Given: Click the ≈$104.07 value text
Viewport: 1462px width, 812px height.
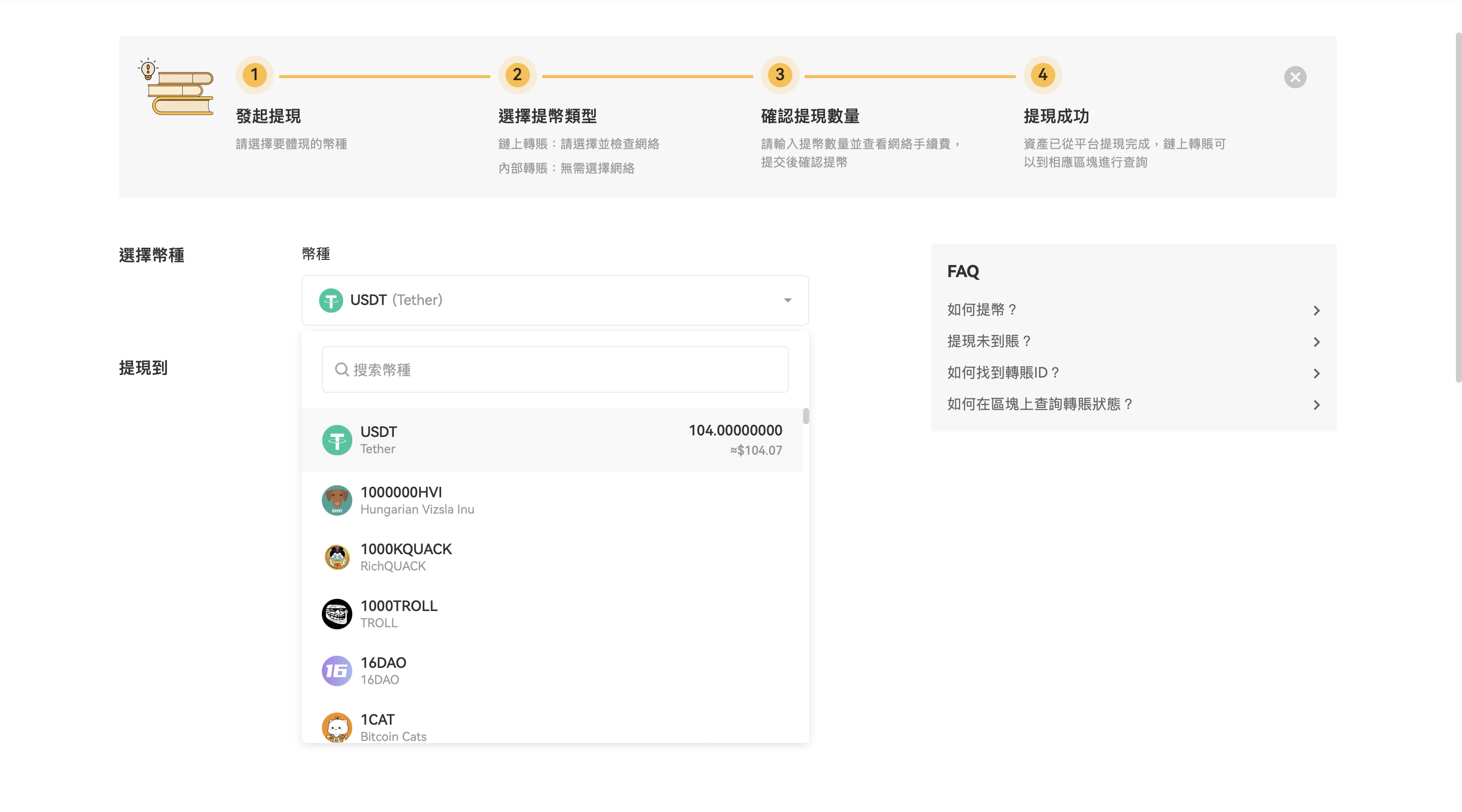Looking at the screenshot, I should pos(755,451).
